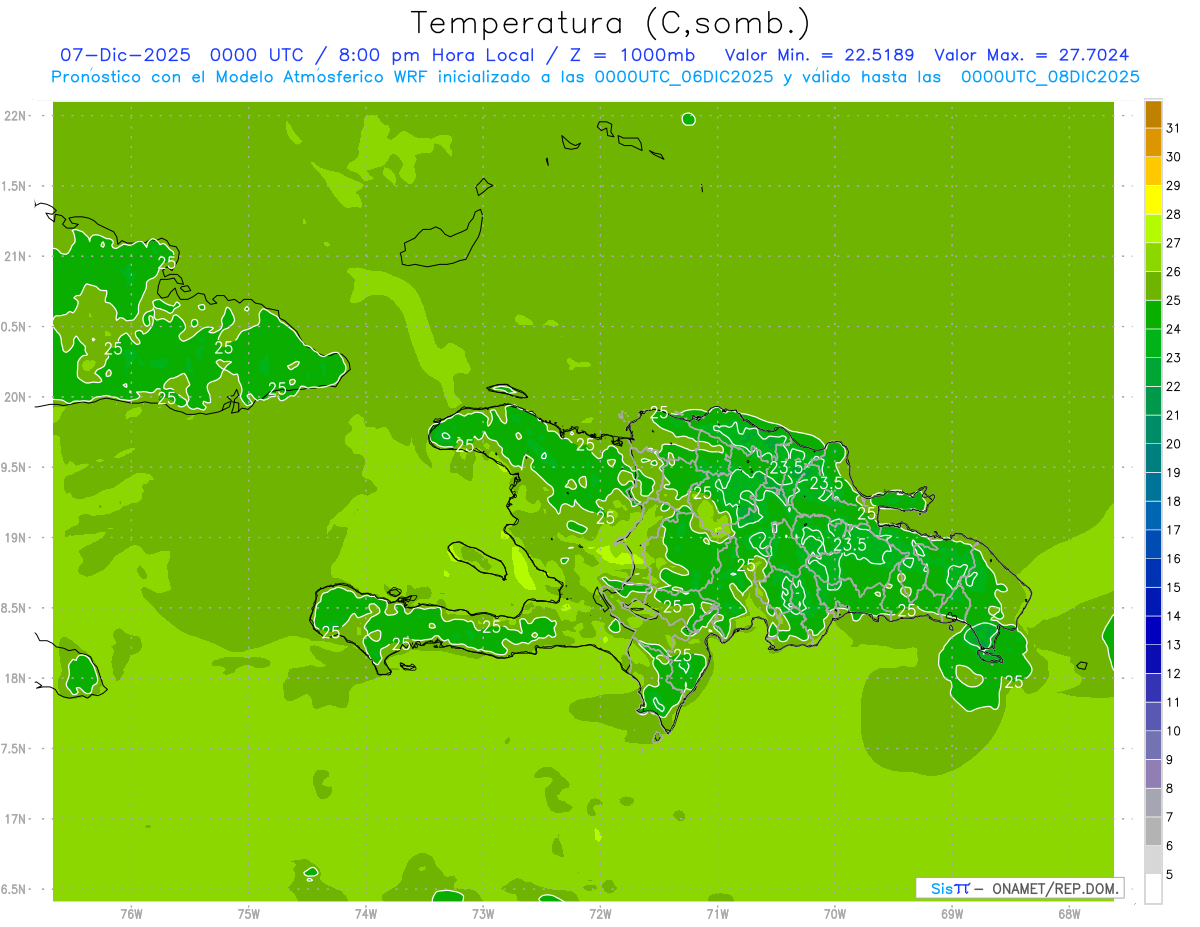Click the longitude label '76W'
This screenshot has height=927, width=1200.
tap(131, 914)
